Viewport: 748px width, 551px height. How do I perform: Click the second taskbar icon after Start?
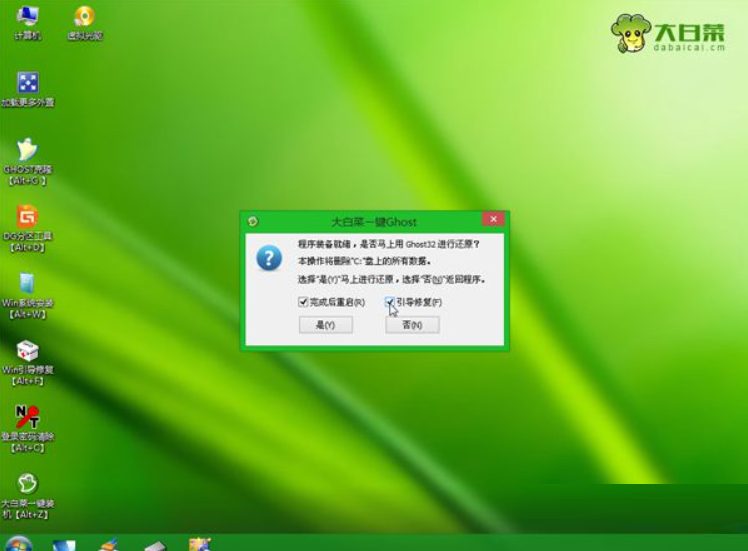pyautogui.click(x=108, y=545)
